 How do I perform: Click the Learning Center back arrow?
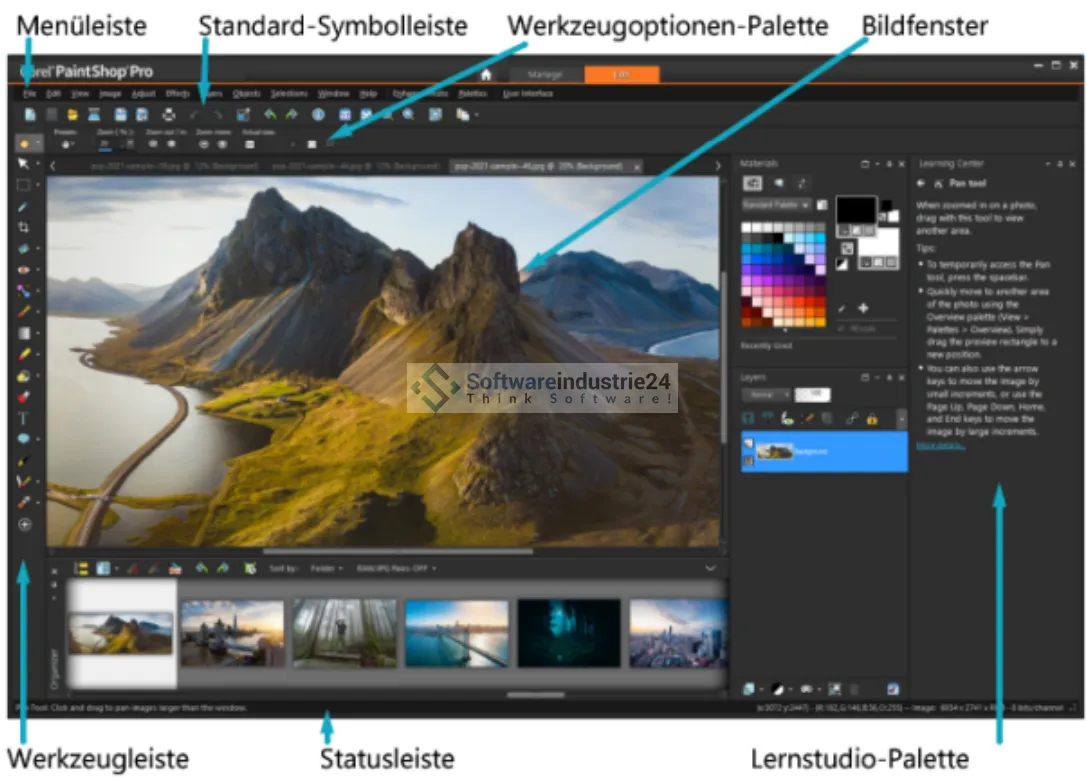pos(920,184)
